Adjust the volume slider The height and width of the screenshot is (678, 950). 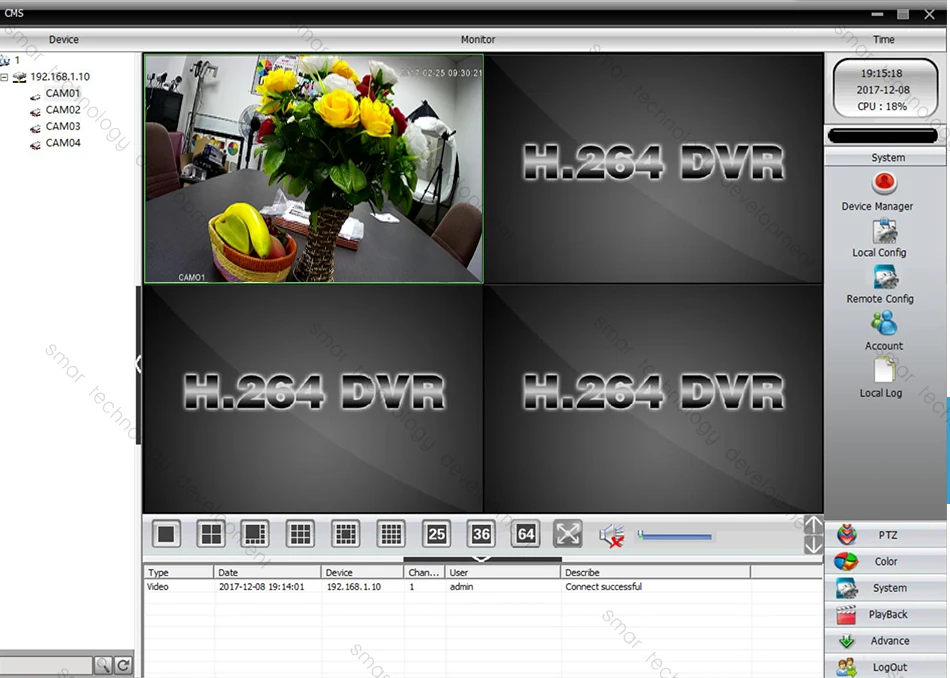click(674, 536)
